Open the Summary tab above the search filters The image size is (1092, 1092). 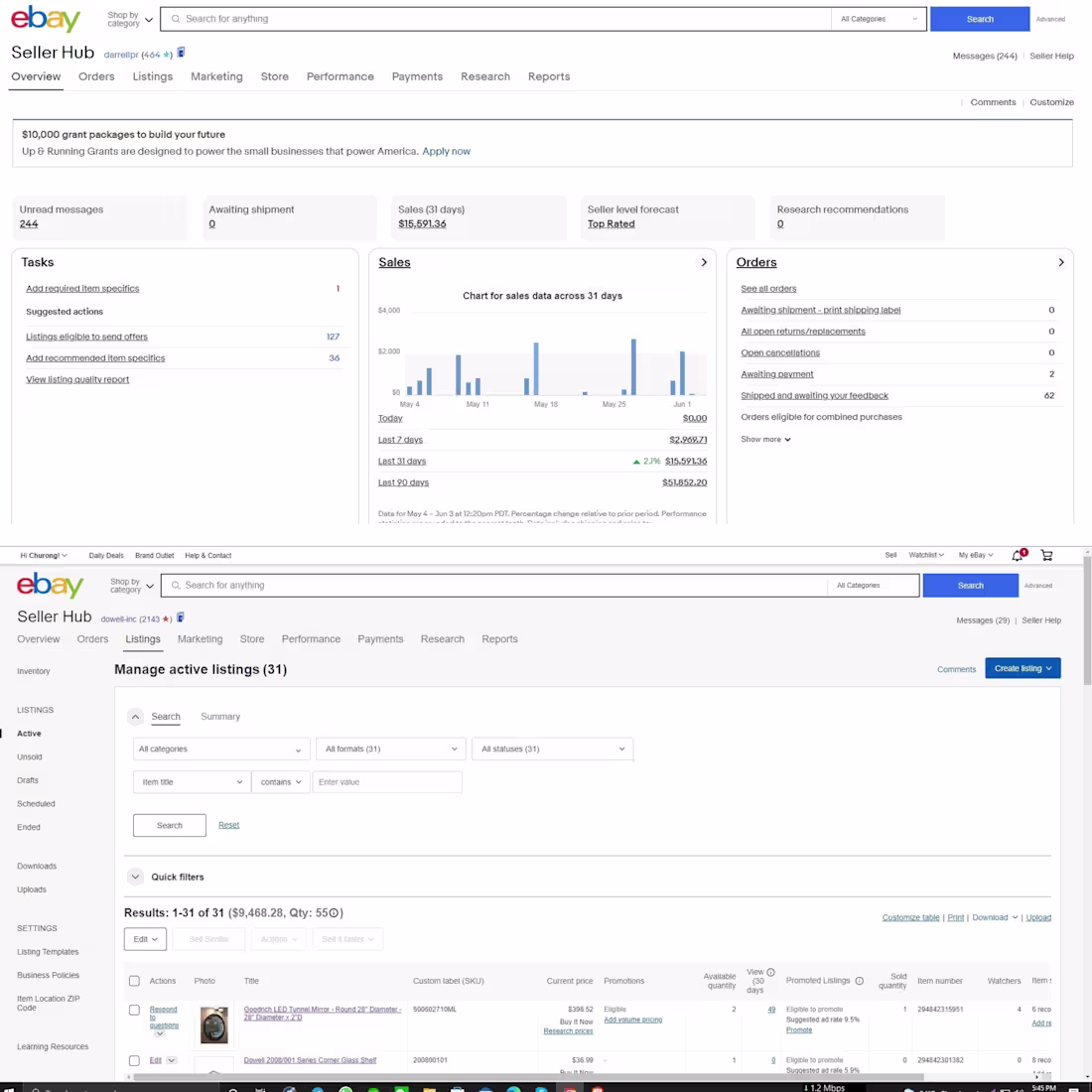[220, 716]
